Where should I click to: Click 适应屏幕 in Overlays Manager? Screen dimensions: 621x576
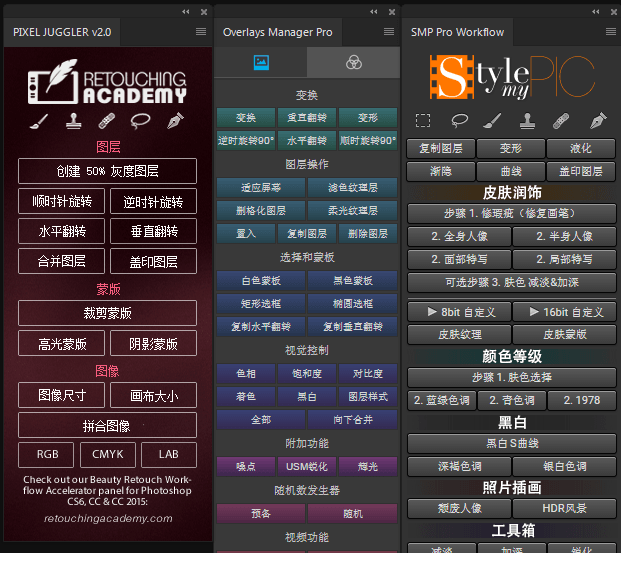point(261,187)
